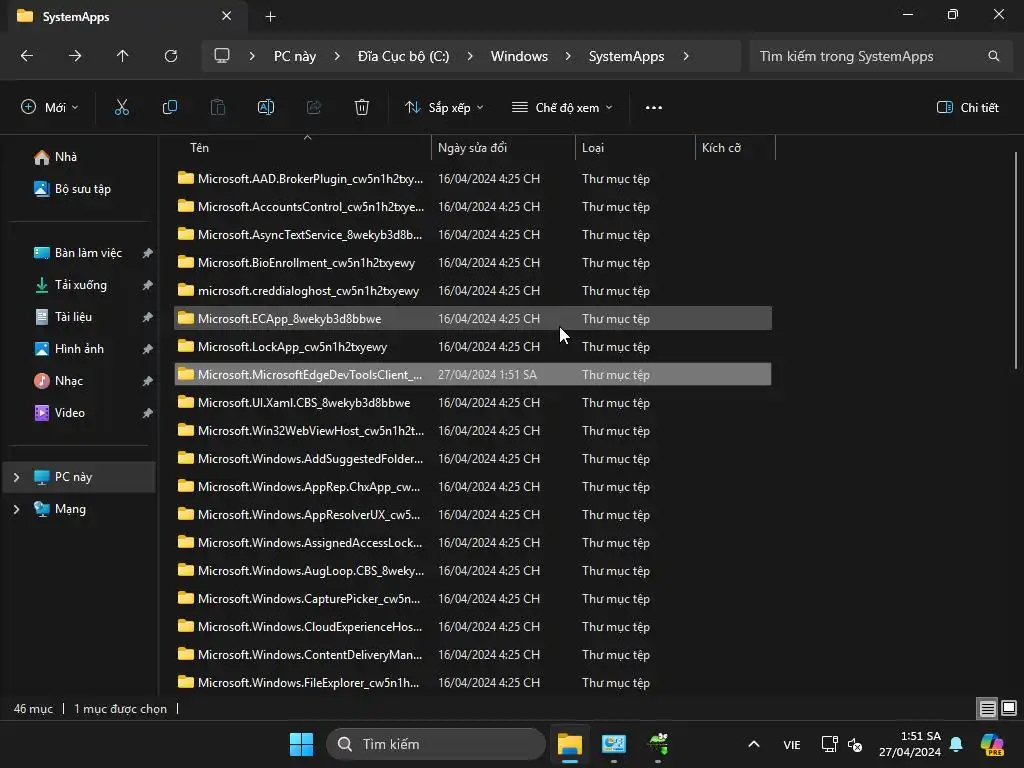The height and width of the screenshot is (768, 1024).
Task: Show hidden tray icons chevron
Action: click(x=754, y=744)
